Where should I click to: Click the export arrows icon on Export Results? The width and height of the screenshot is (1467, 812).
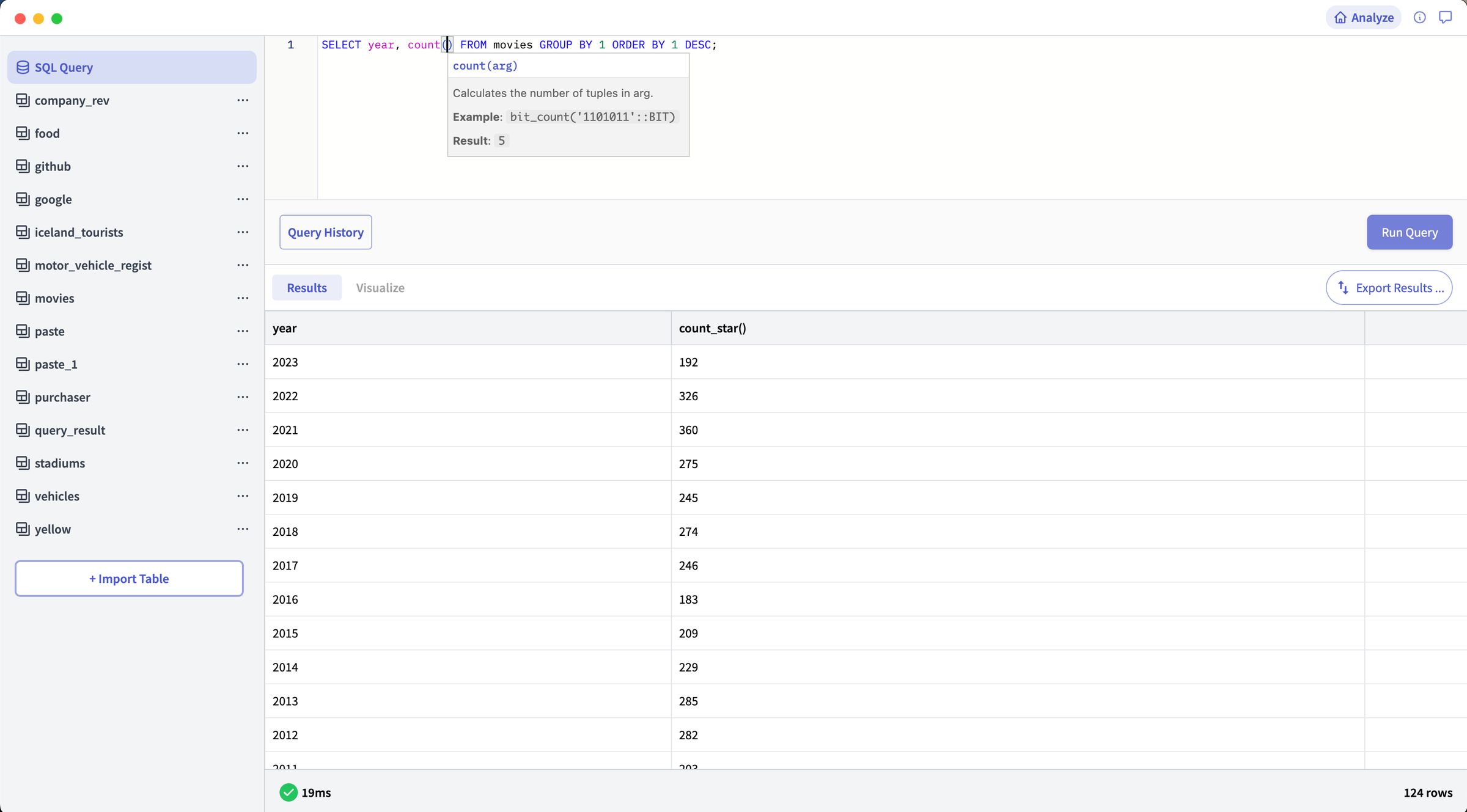click(1342, 288)
